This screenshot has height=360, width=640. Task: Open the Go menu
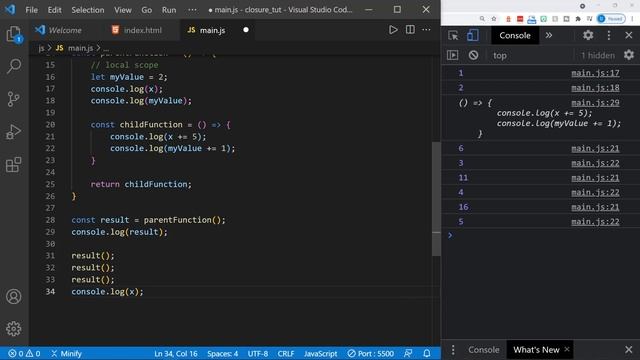147,10
